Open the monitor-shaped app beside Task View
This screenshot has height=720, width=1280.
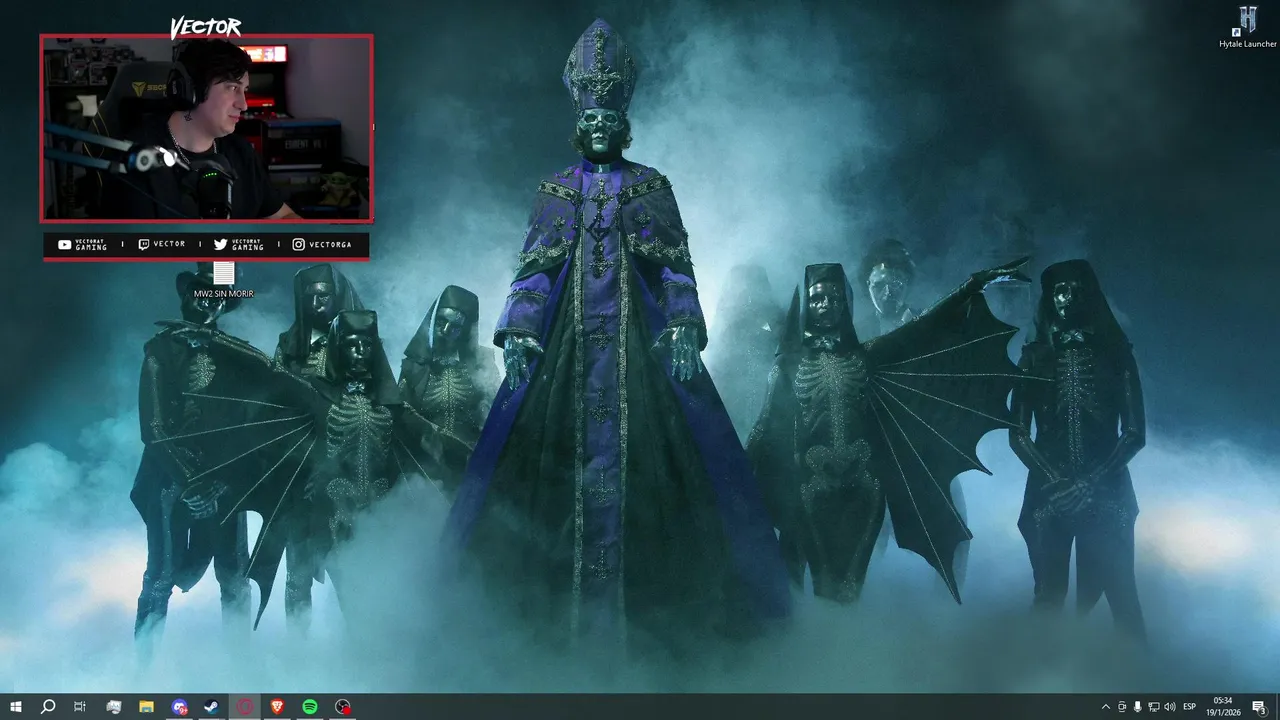tap(113, 707)
